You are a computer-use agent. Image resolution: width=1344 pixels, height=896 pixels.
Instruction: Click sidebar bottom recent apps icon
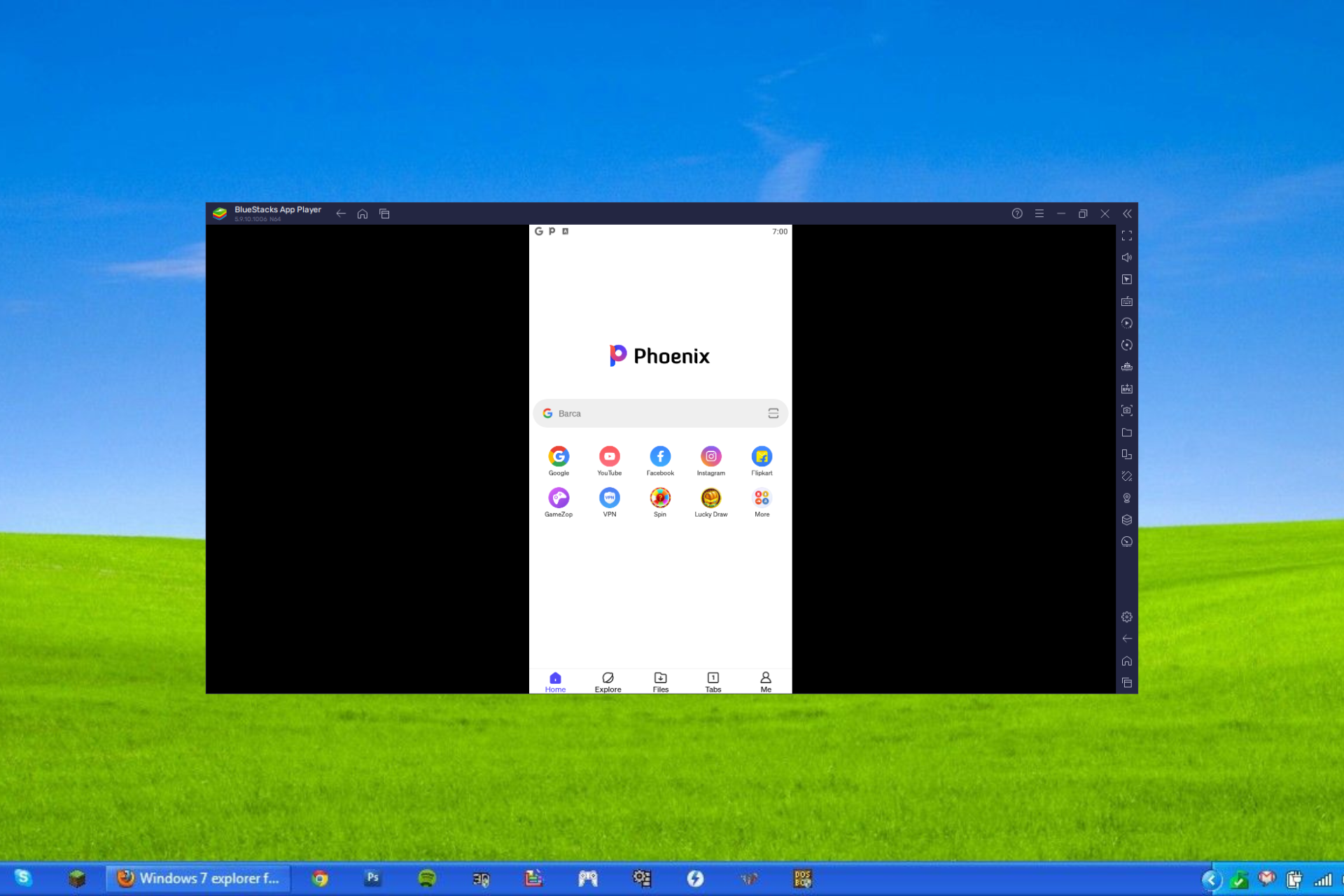coord(1127,682)
